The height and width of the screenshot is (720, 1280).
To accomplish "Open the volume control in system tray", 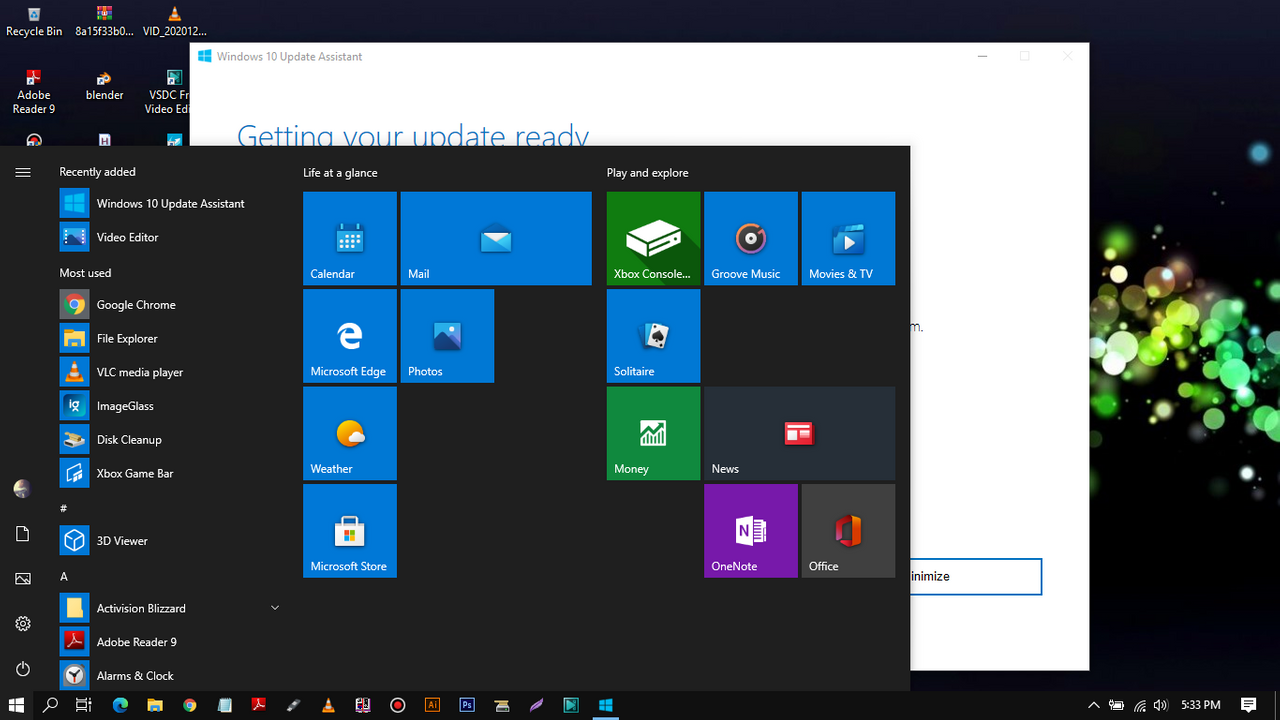I will coord(1160,705).
